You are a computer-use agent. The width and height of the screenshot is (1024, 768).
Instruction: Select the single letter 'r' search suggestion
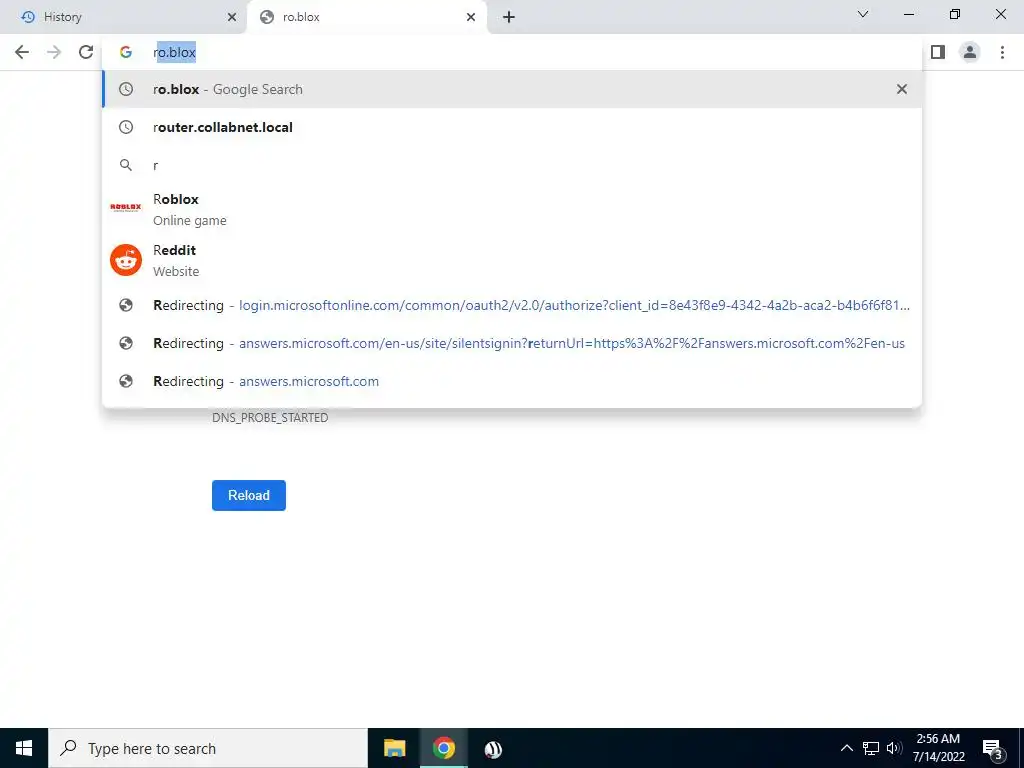(x=512, y=165)
